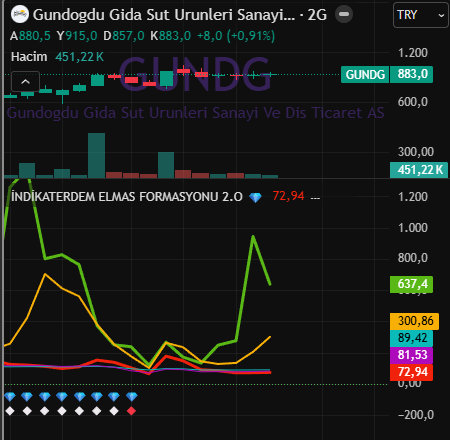Click the high price Y915,0 value
This screenshot has height=440, width=450.
click(x=77, y=36)
